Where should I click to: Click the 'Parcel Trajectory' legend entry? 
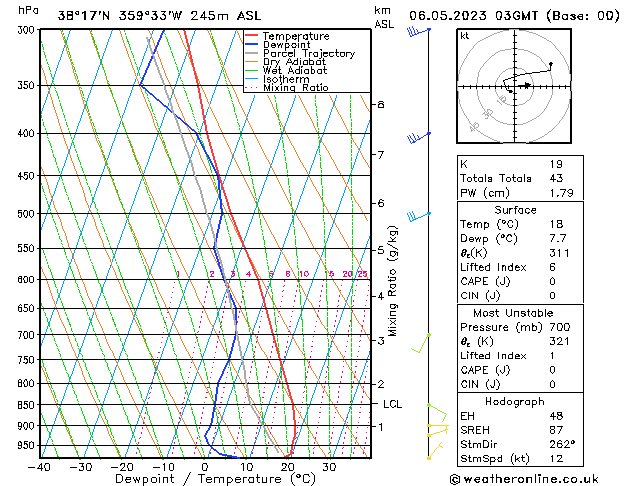coord(309,53)
